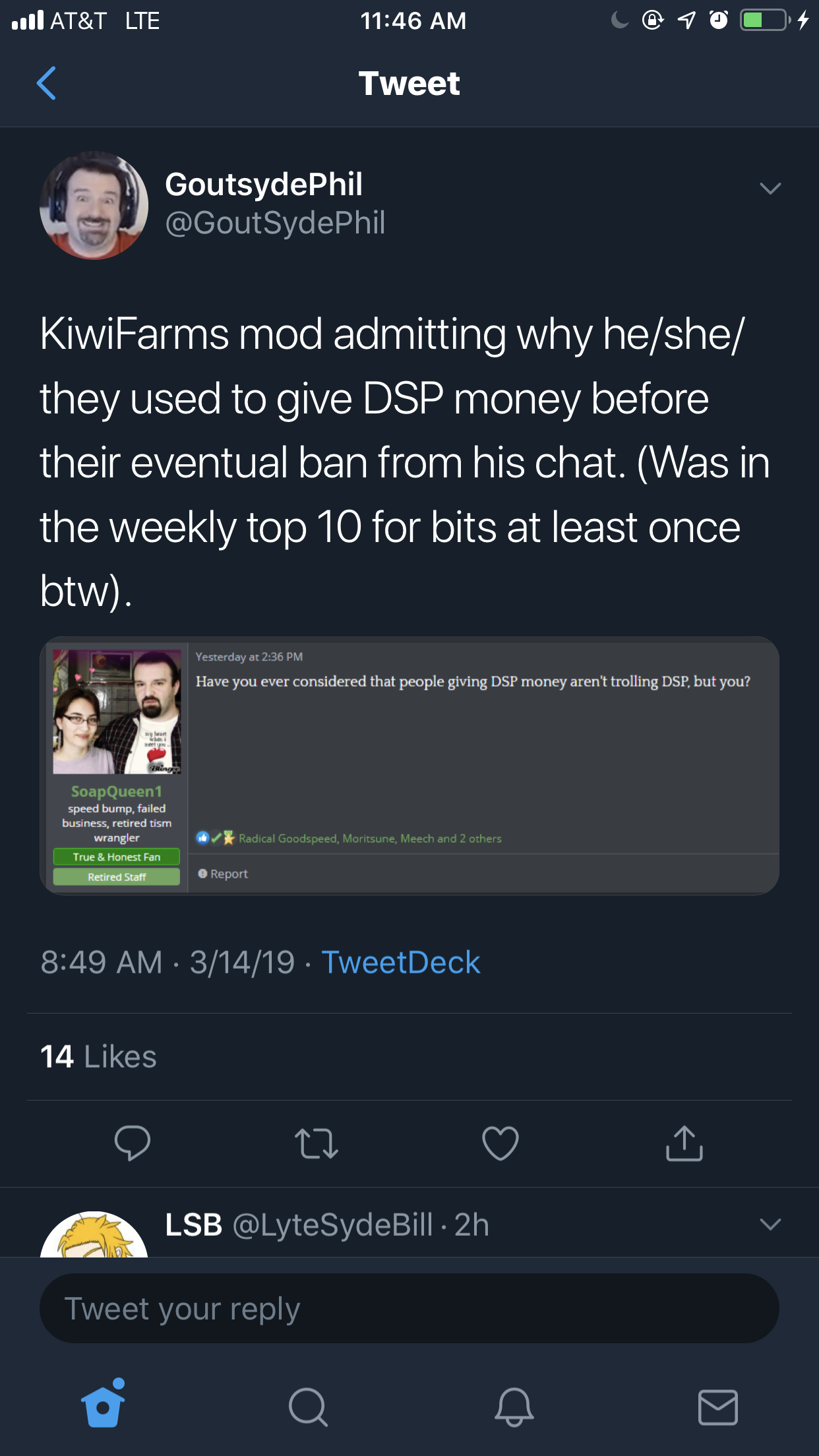Viewport: 819px width, 1456px height.
Task: Retweet using the retweet arrows icon
Action: 317,1143
